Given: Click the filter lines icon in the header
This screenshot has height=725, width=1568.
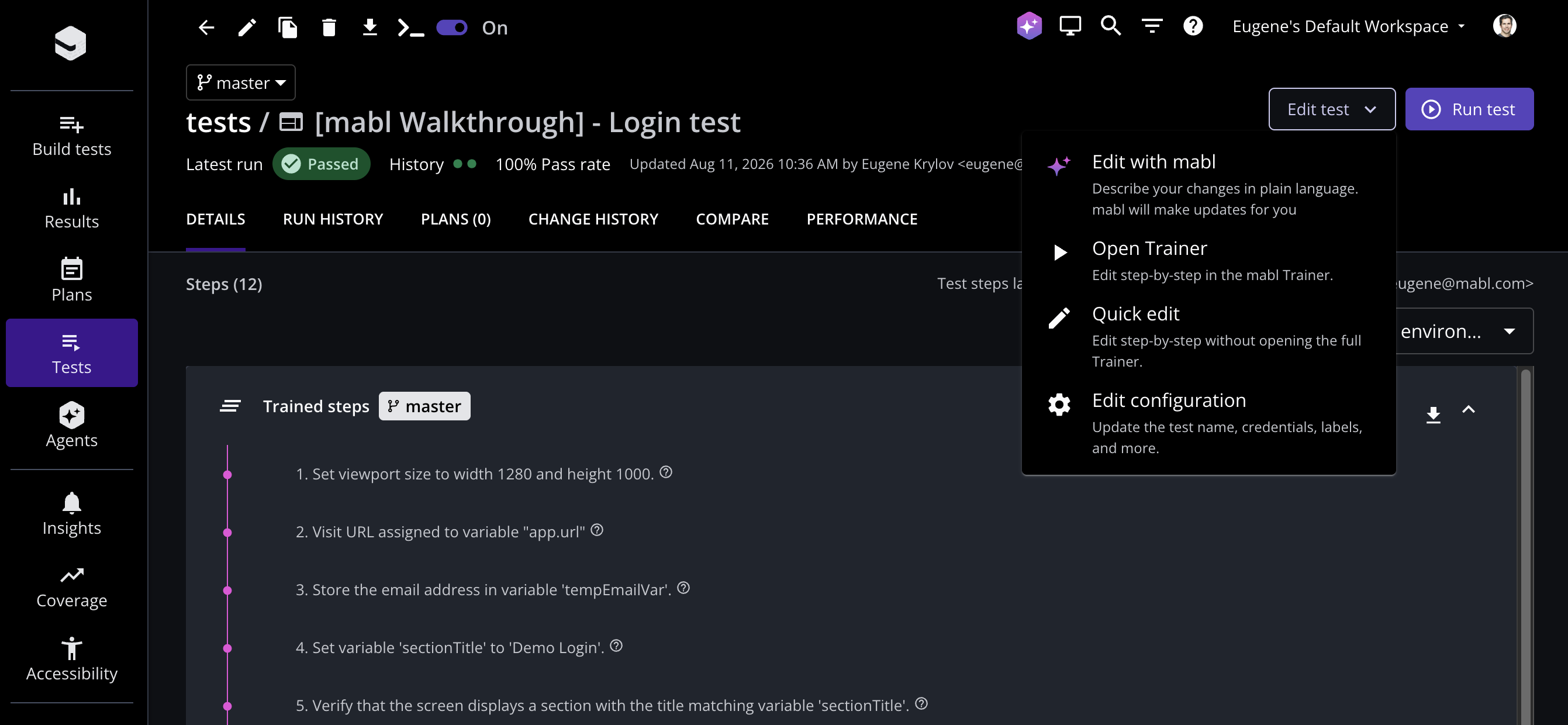Looking at the screenshot, I should (x=1152, y=26).
